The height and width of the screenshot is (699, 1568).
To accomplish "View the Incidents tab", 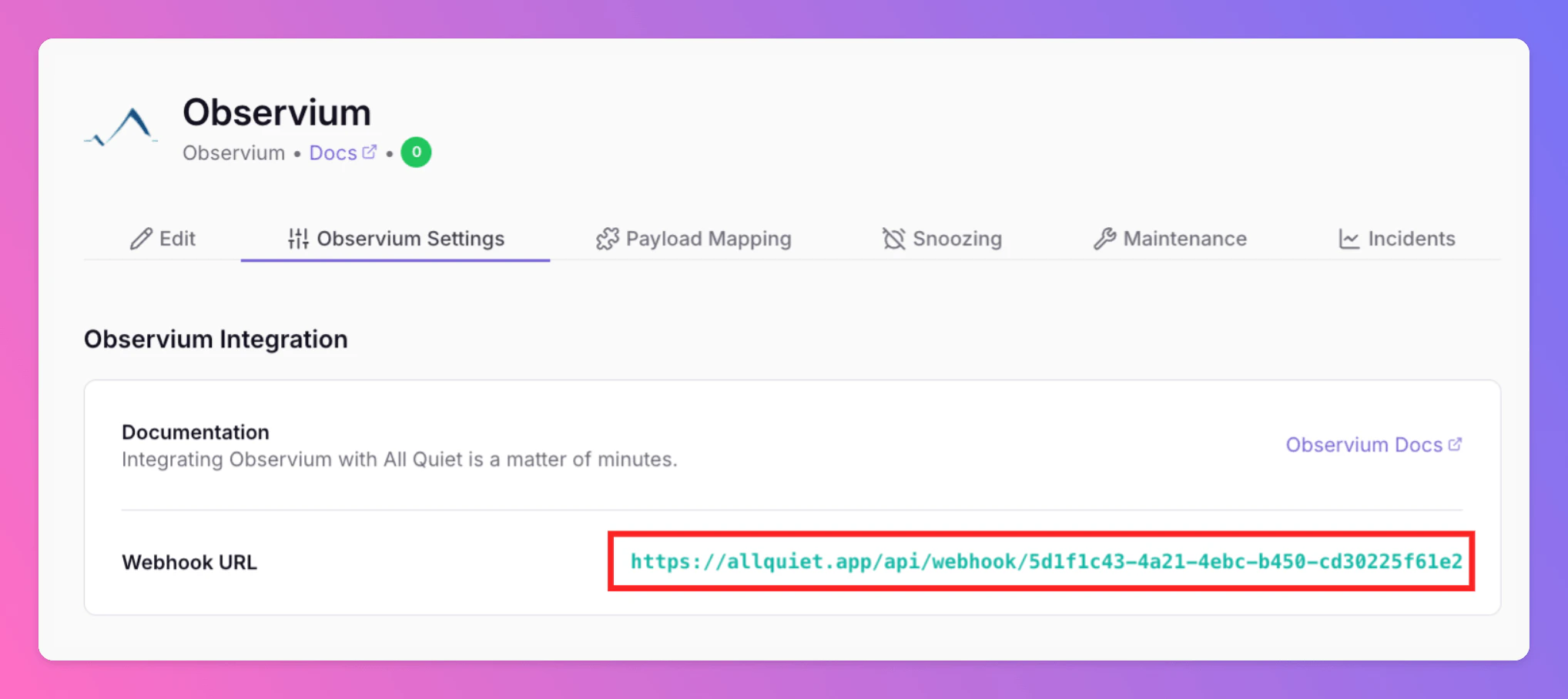I will pyautogui.click(x=1396, y=239).
